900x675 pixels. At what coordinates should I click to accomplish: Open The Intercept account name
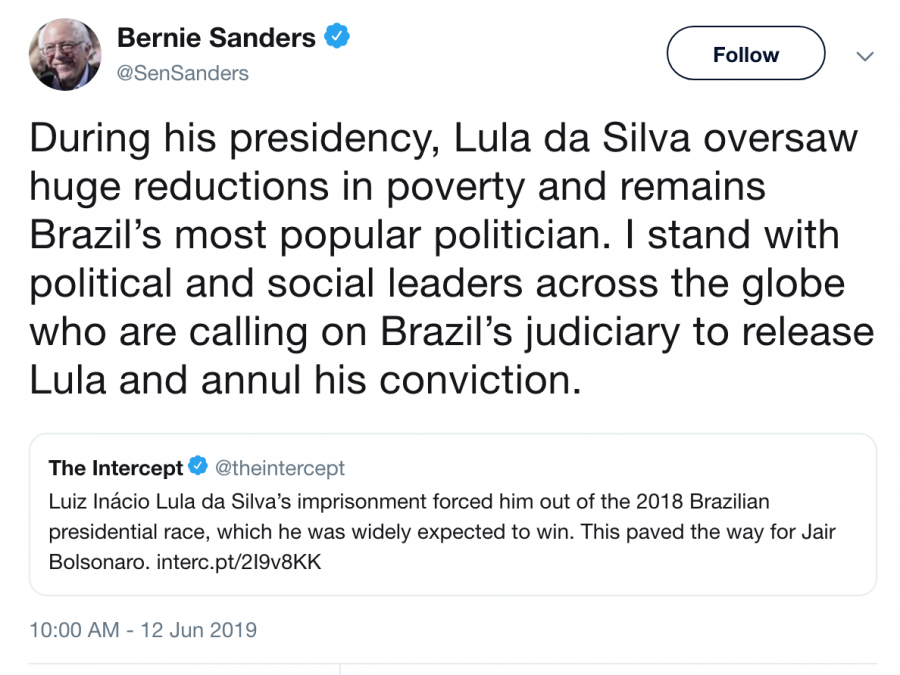click(116, 467)
